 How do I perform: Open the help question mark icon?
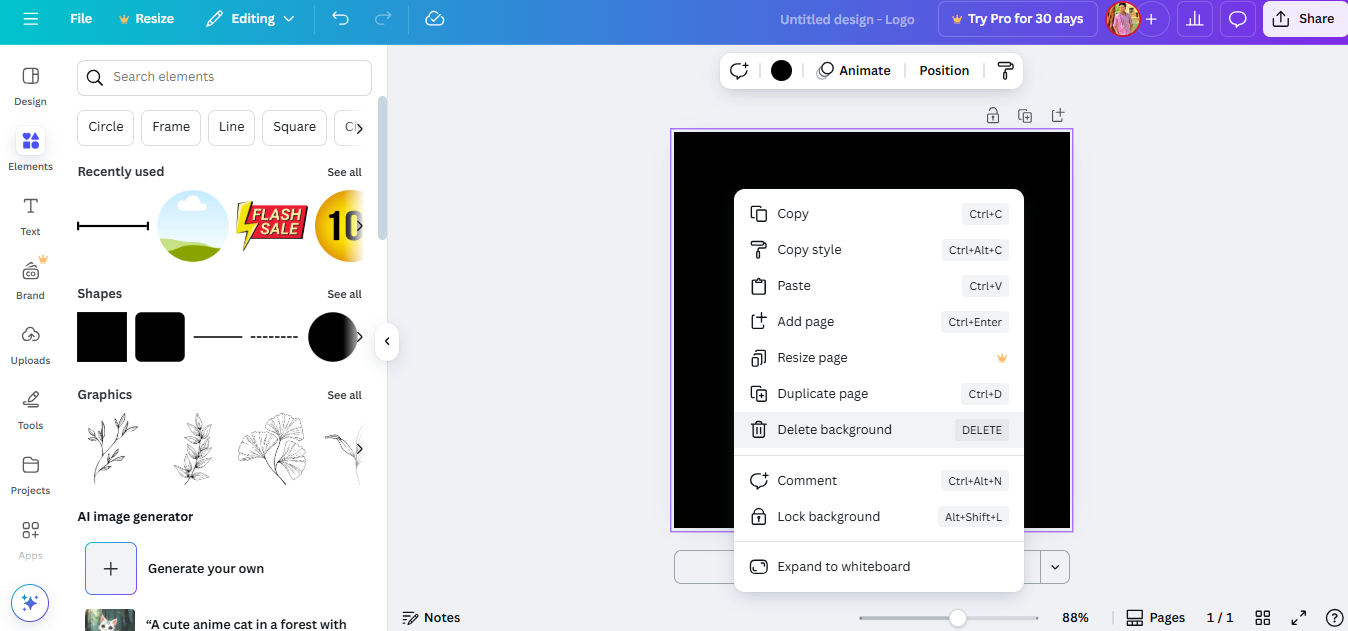click(1334, 617)
